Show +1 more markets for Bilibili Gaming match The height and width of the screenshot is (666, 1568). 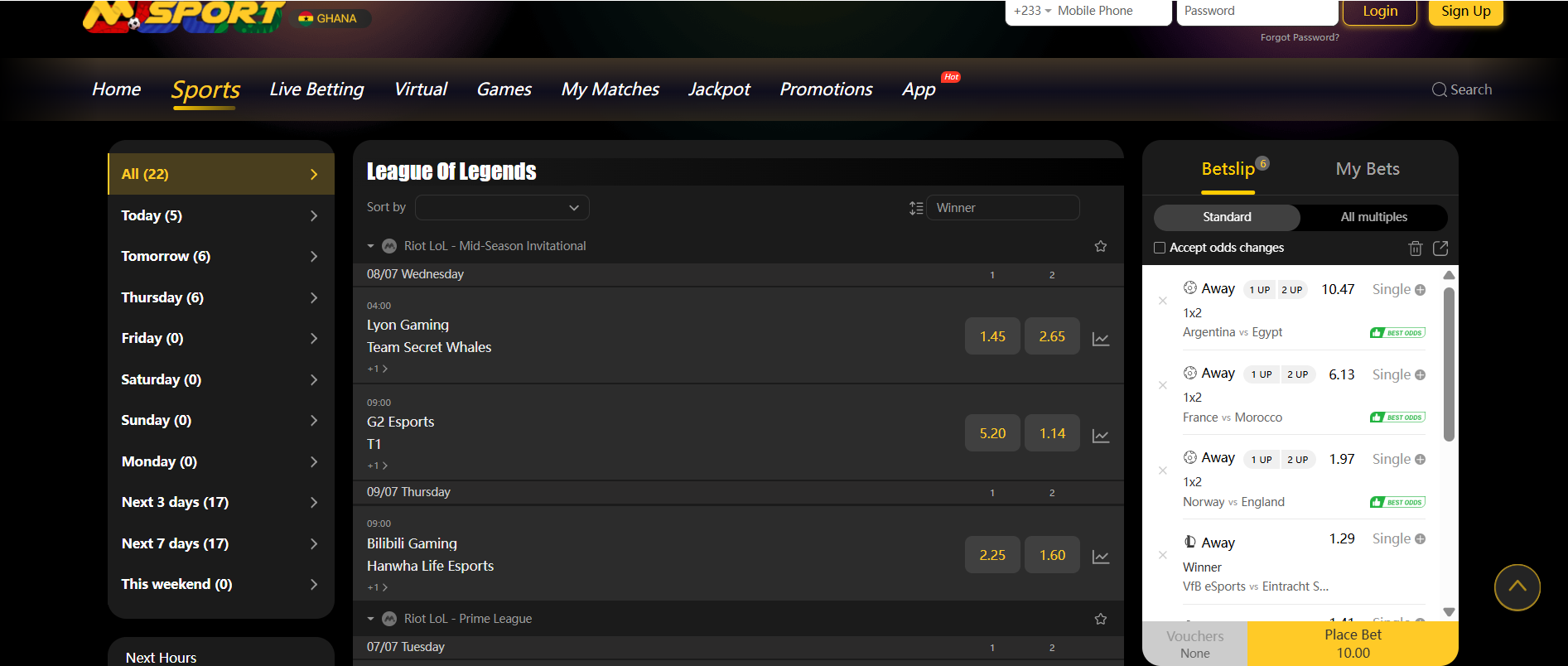click(378, 587)
